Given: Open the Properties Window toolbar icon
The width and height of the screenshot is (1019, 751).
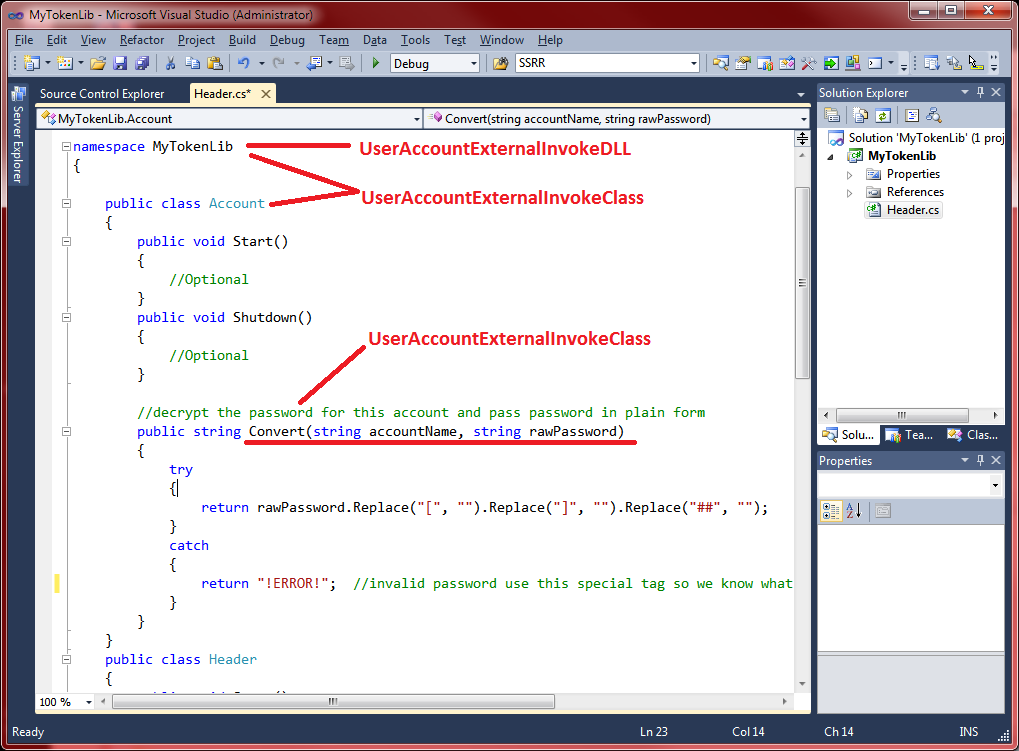Looking at the screenshot, I should [743, 63].
